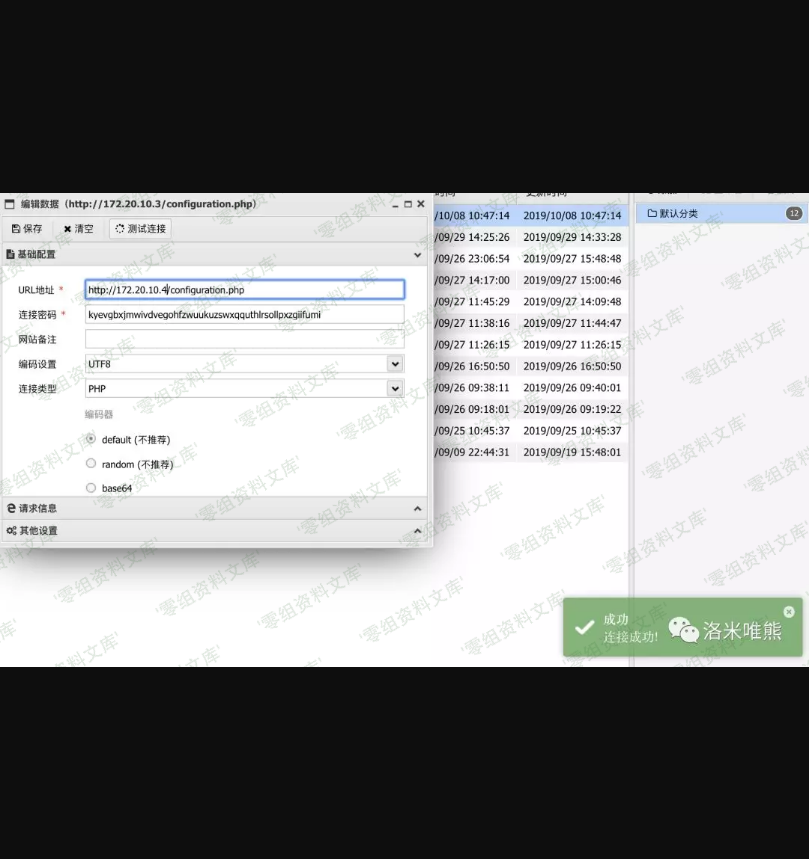Click the 连接密码 password field
This screenshot has width=809, height=859.
pos(244,315)
